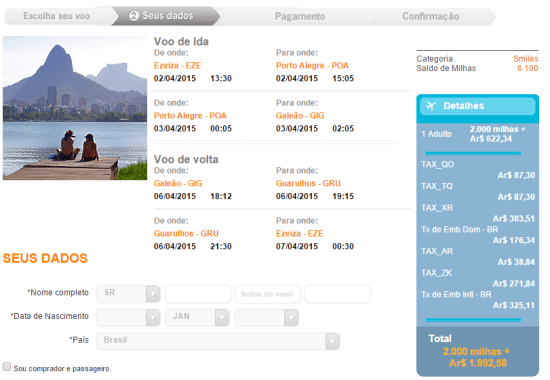550x380 pixels.
Task: Click the TAX_AR fee label
Action: tap(437, 252)
